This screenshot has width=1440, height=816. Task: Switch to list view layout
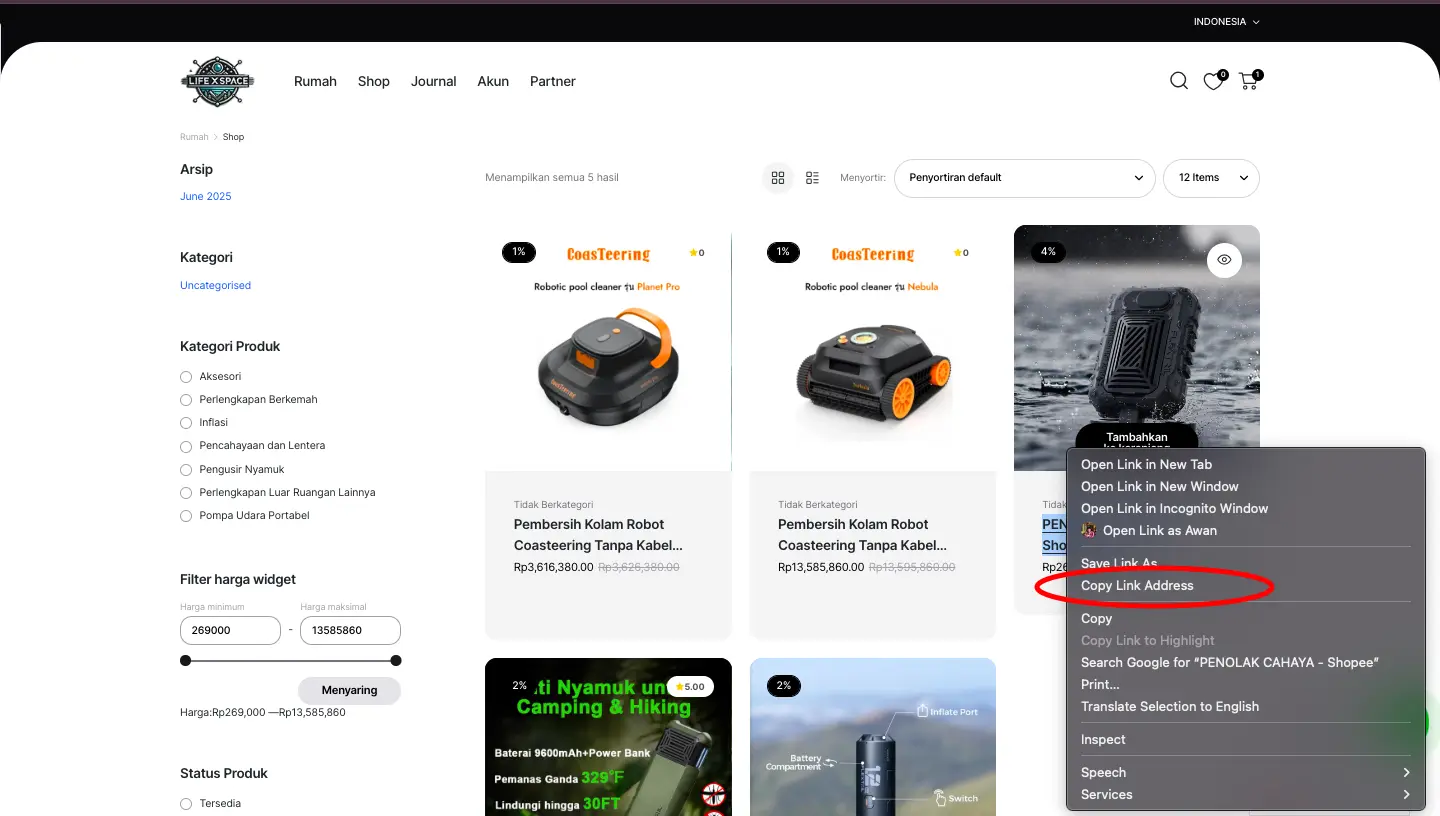pyautogui.click(x=812, y=178)
